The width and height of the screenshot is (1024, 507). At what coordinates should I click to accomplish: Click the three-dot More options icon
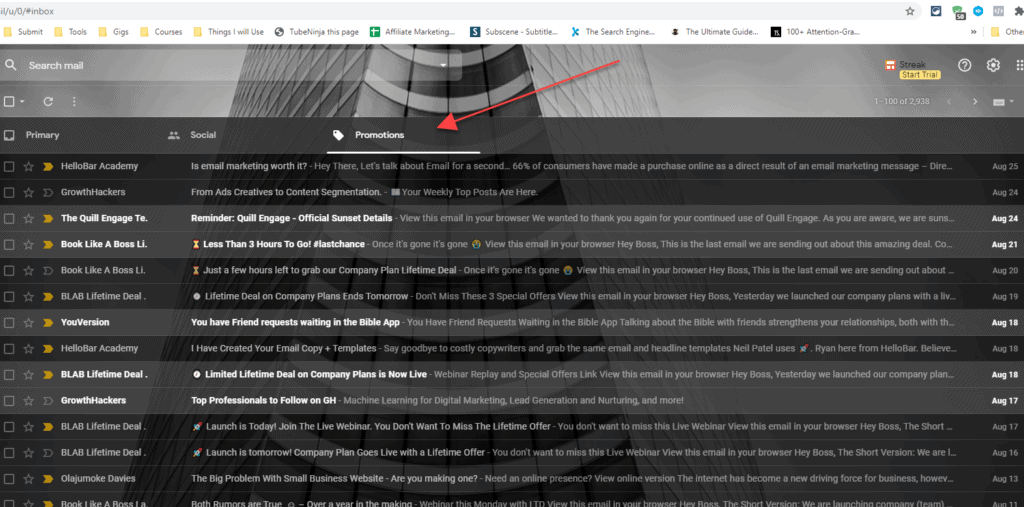pos(74,101)
